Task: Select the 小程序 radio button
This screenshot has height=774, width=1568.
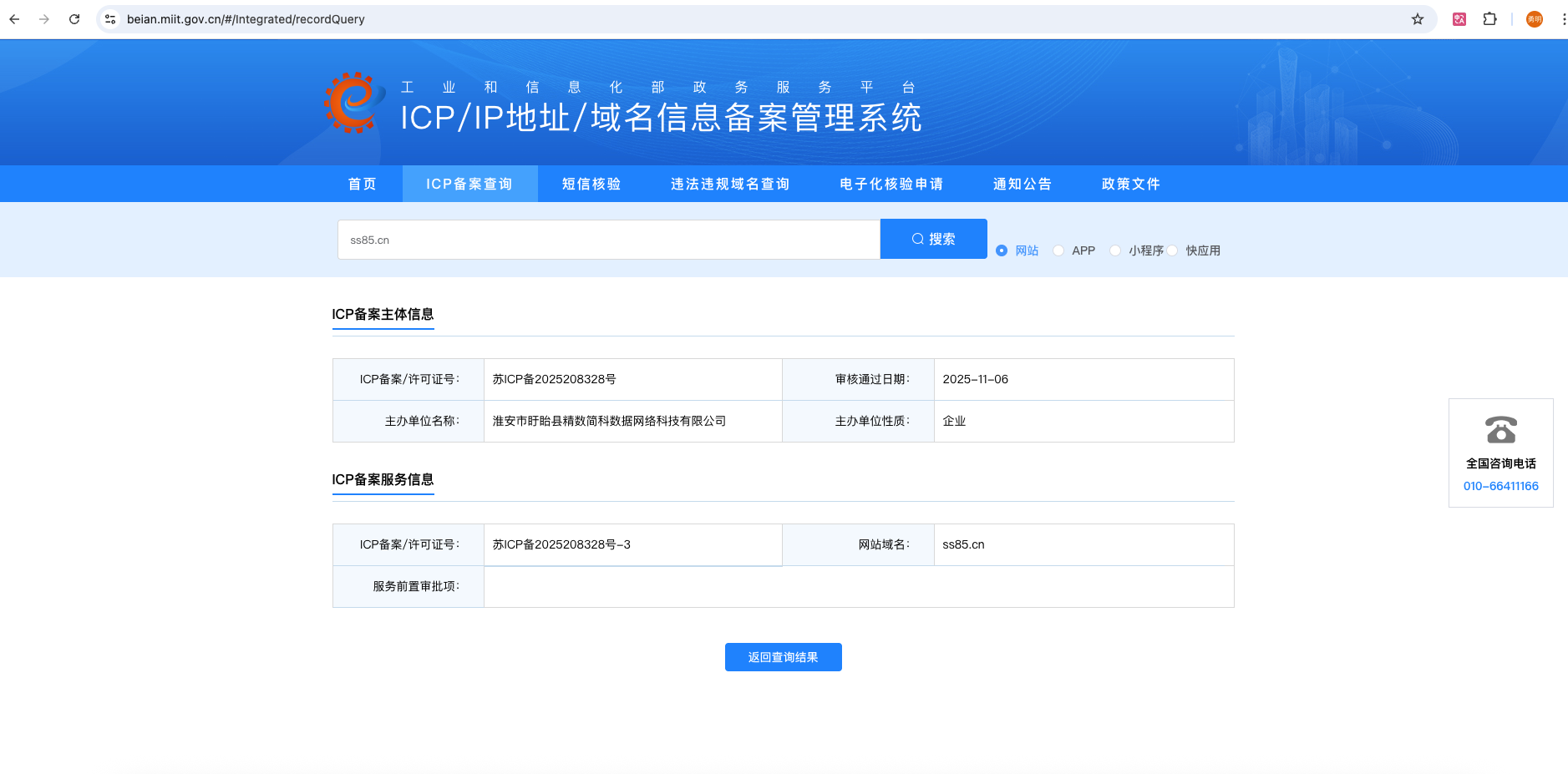Action: pos(1115,250)
